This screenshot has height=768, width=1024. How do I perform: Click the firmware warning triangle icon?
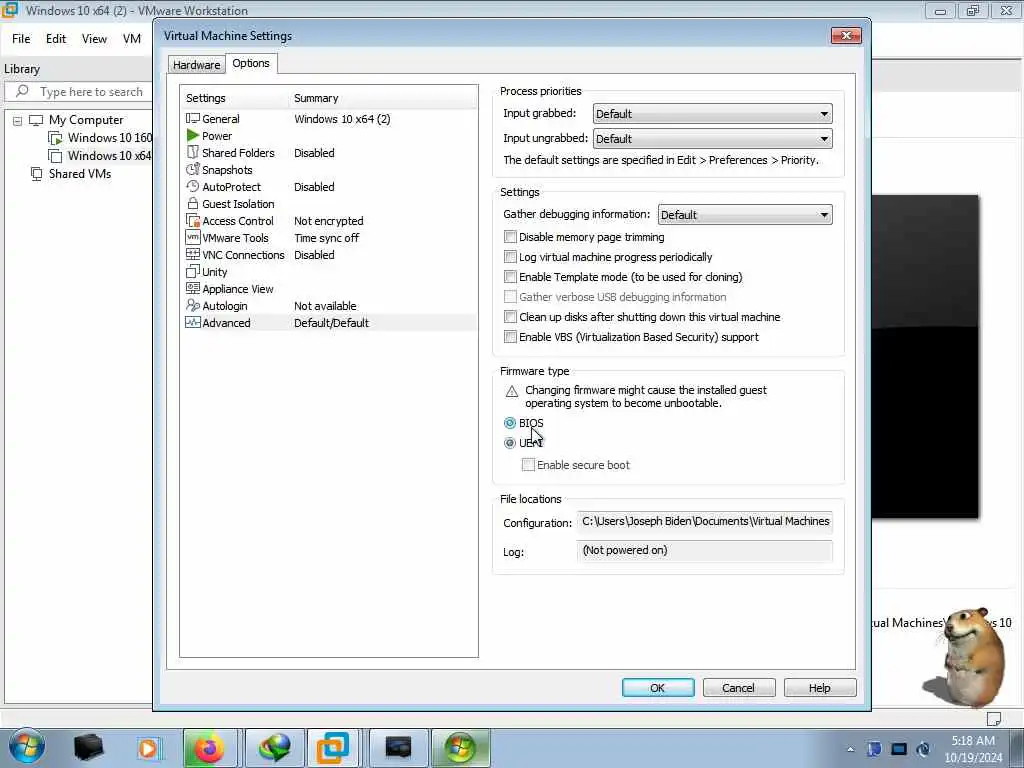pos(512,392)
